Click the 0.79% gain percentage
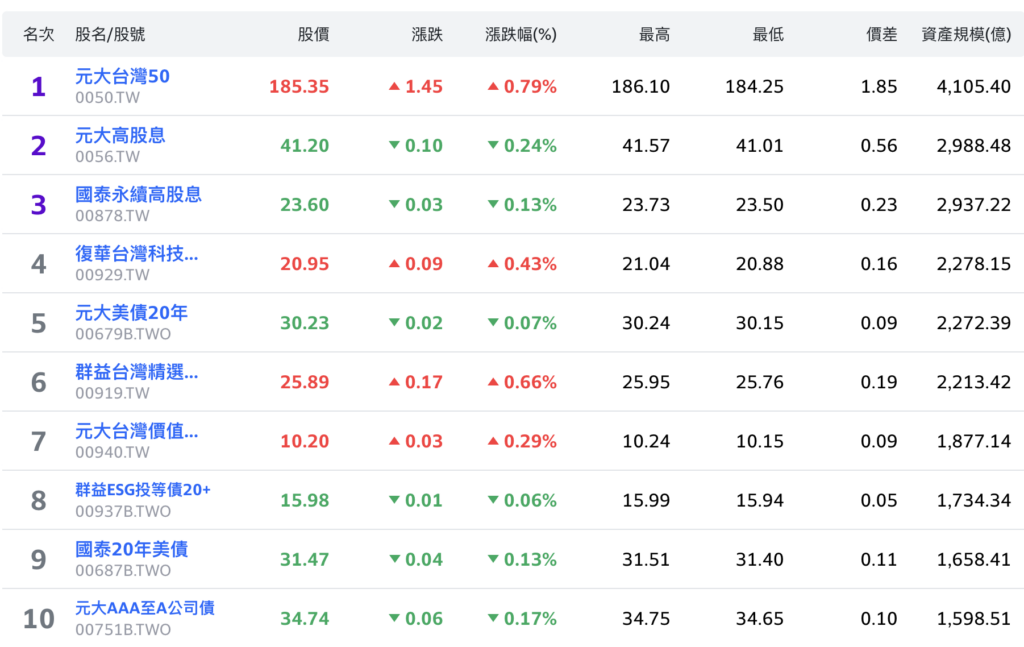Screen dimensions: 1024x647 [522, 86]
